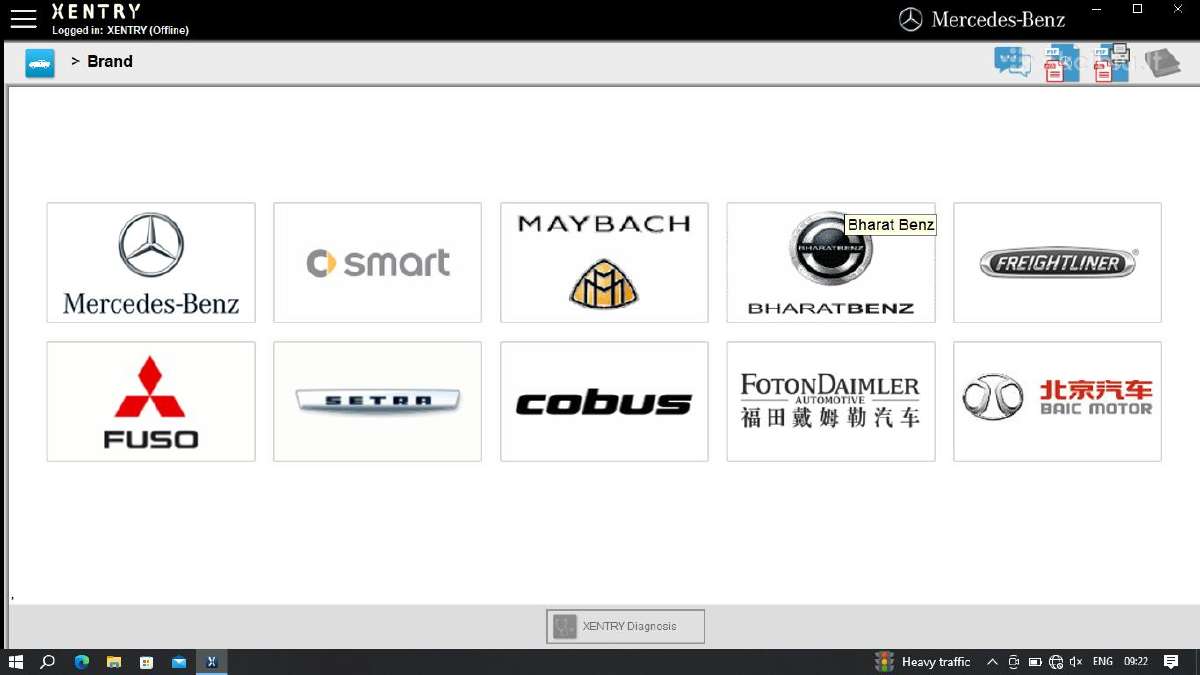
Task: Click the Brand breadcrumb label
Action: tap(110, 62)
